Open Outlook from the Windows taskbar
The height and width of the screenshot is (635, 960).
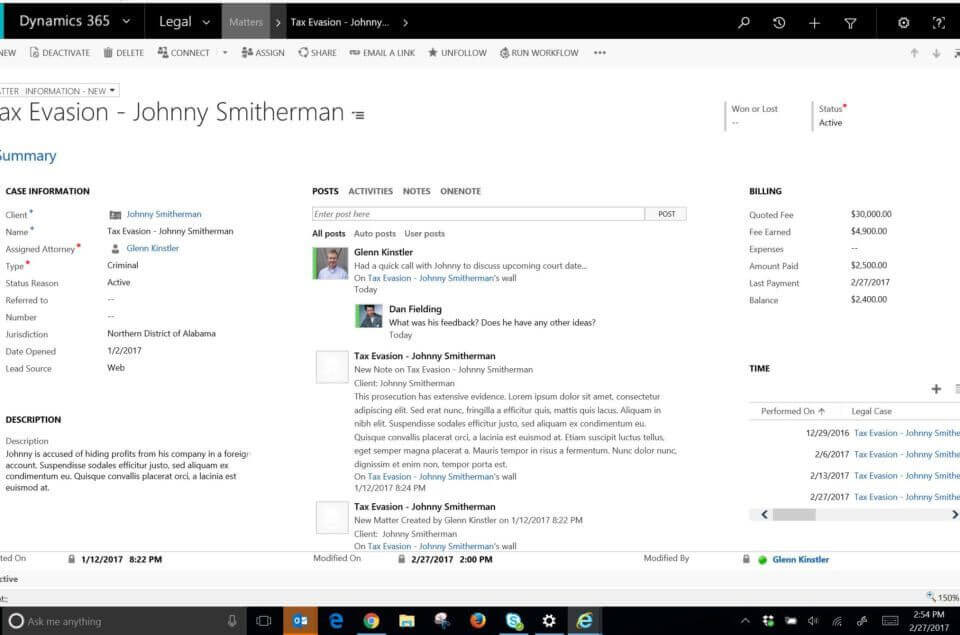pyautogui.click(x=300, y=621)
